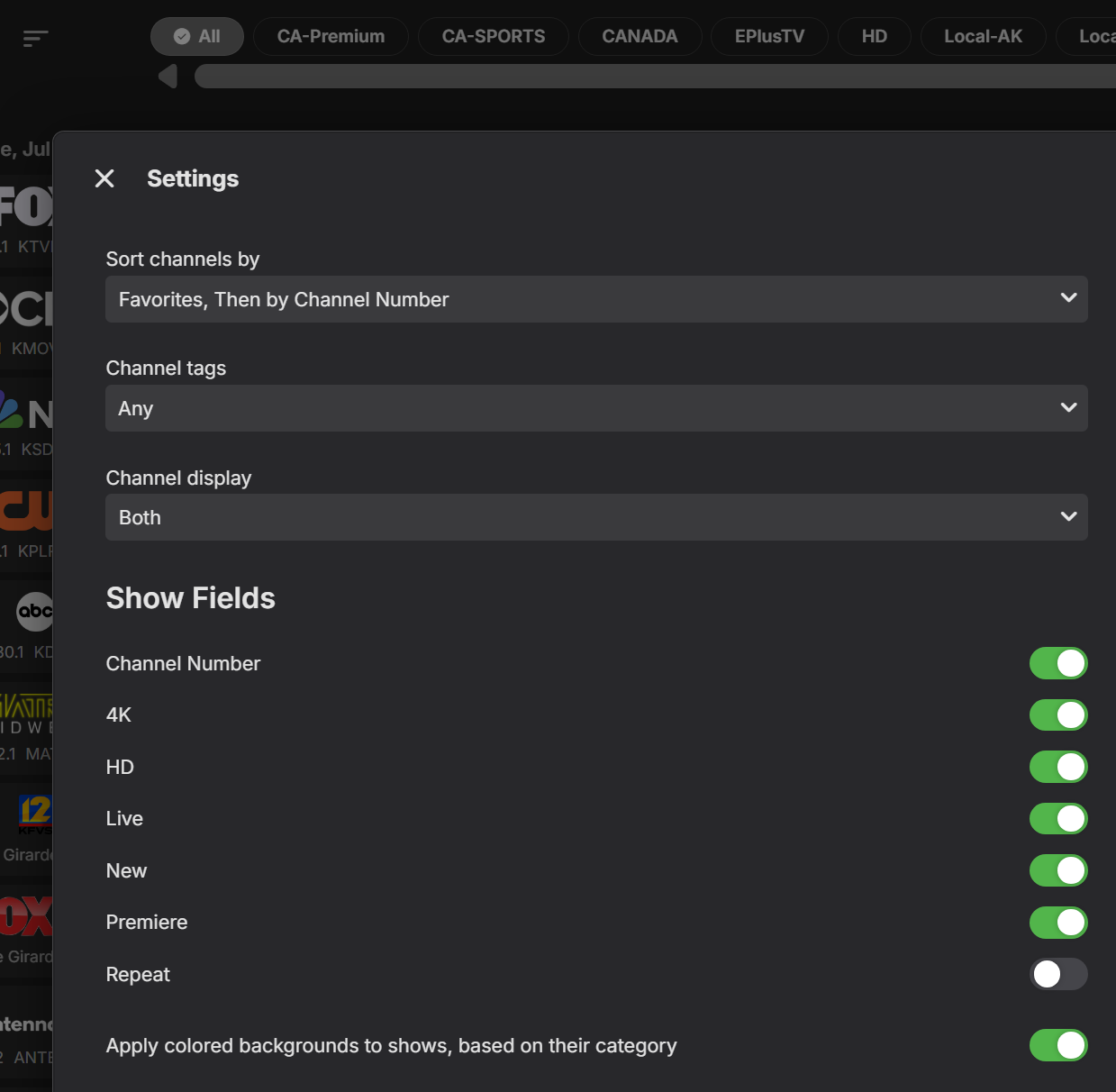
Task: Click the NBC peacock channel logo
Action: pos(27,411)
